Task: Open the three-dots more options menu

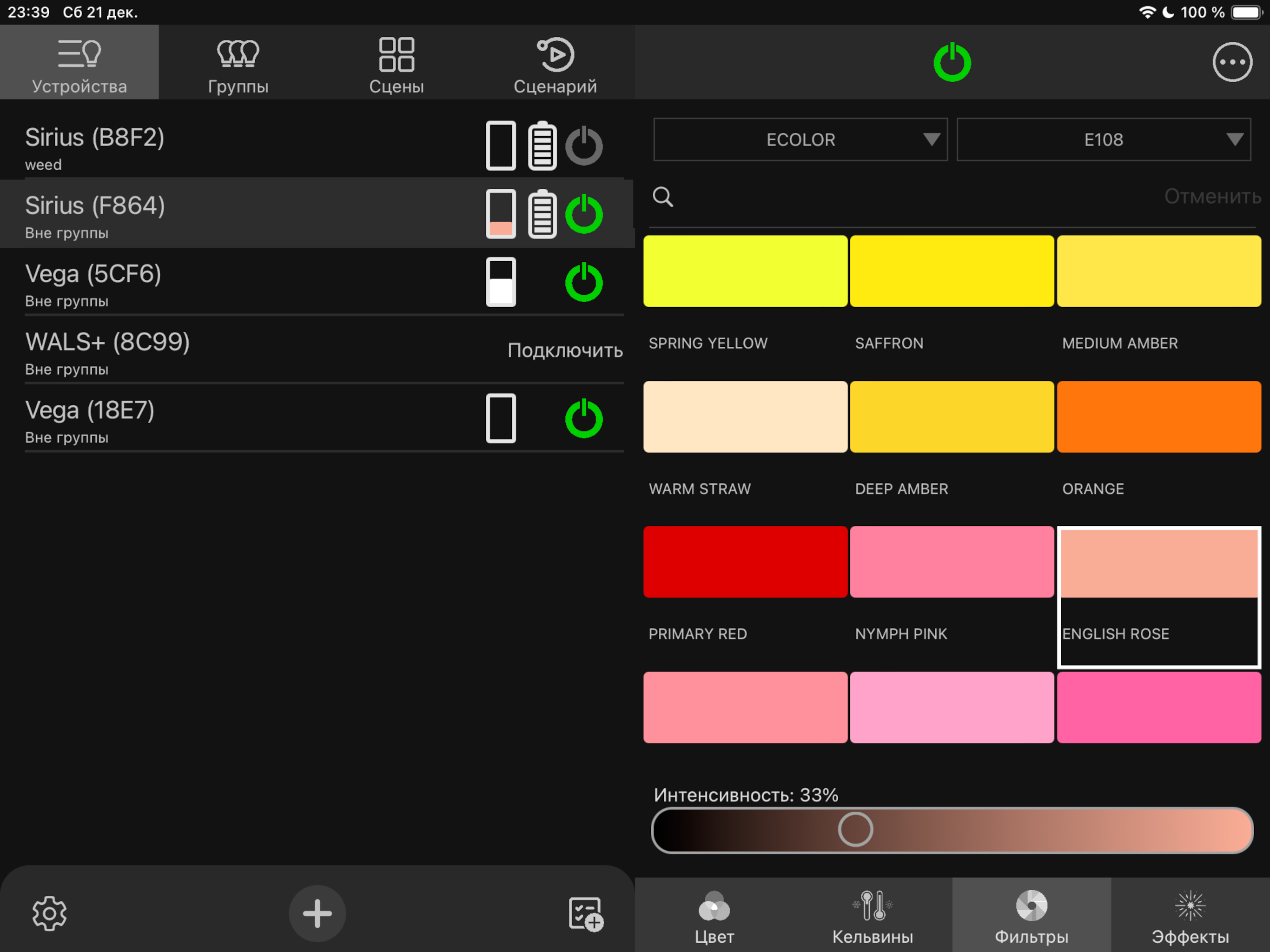Action: click(x=1232, y=62)
